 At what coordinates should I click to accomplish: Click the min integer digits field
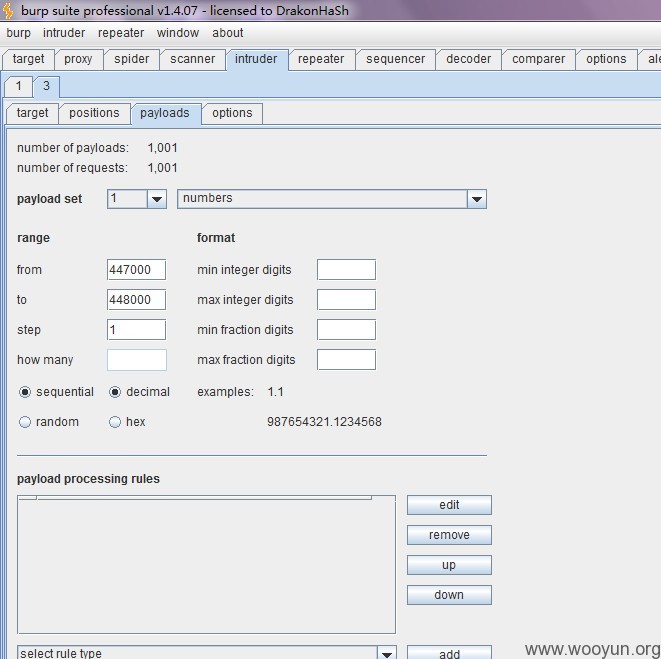347,270
